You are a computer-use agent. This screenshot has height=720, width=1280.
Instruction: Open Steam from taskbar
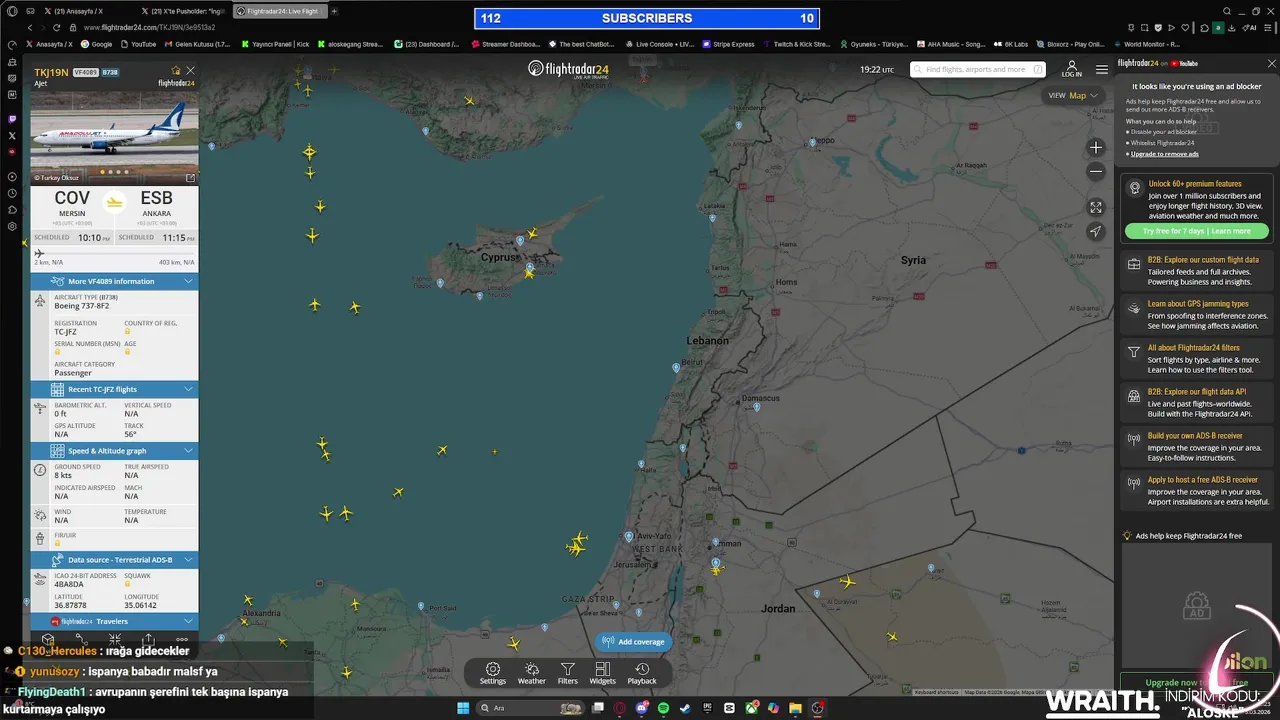pos(685,708)
